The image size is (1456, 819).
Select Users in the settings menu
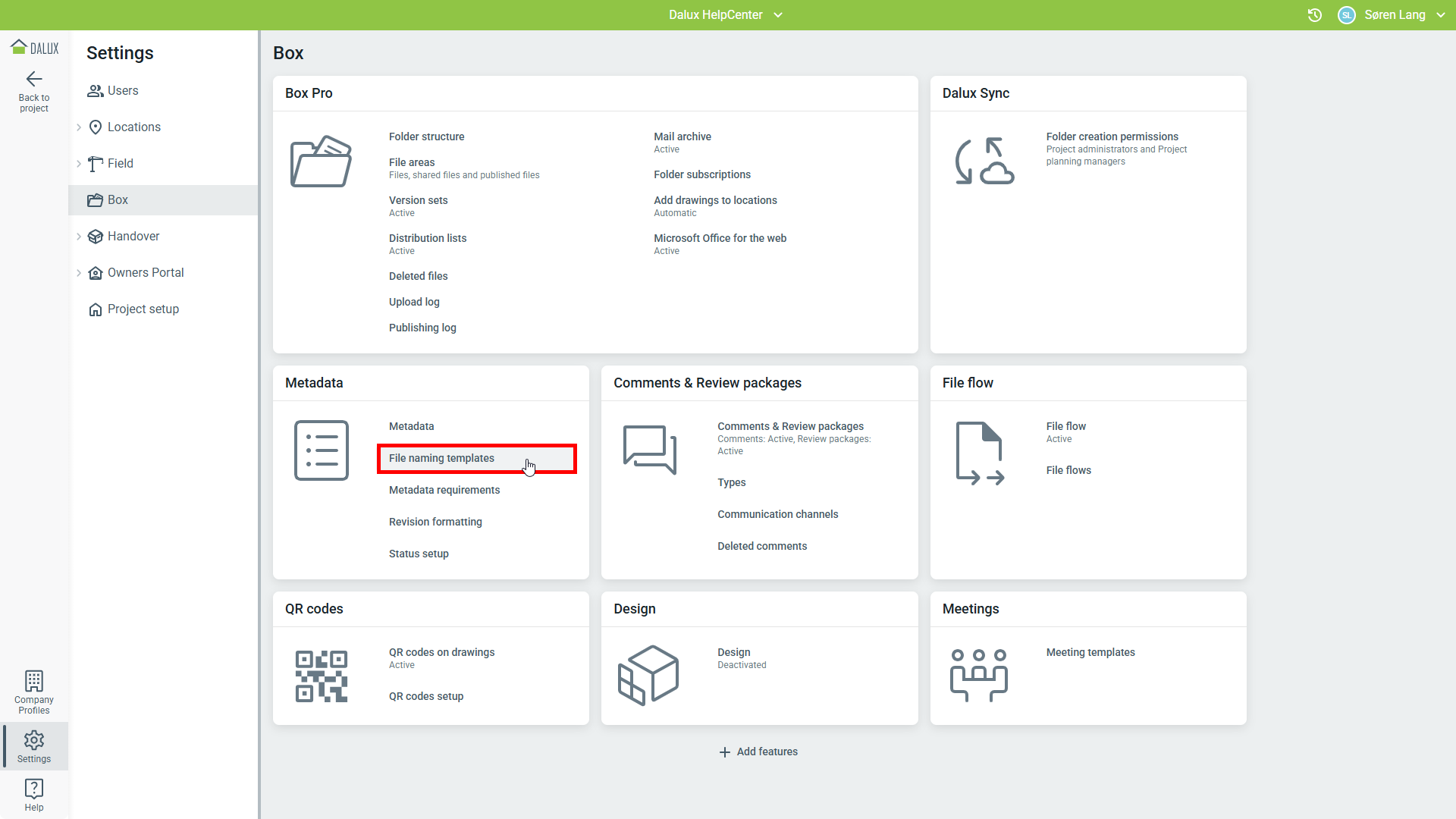[123, 91]
